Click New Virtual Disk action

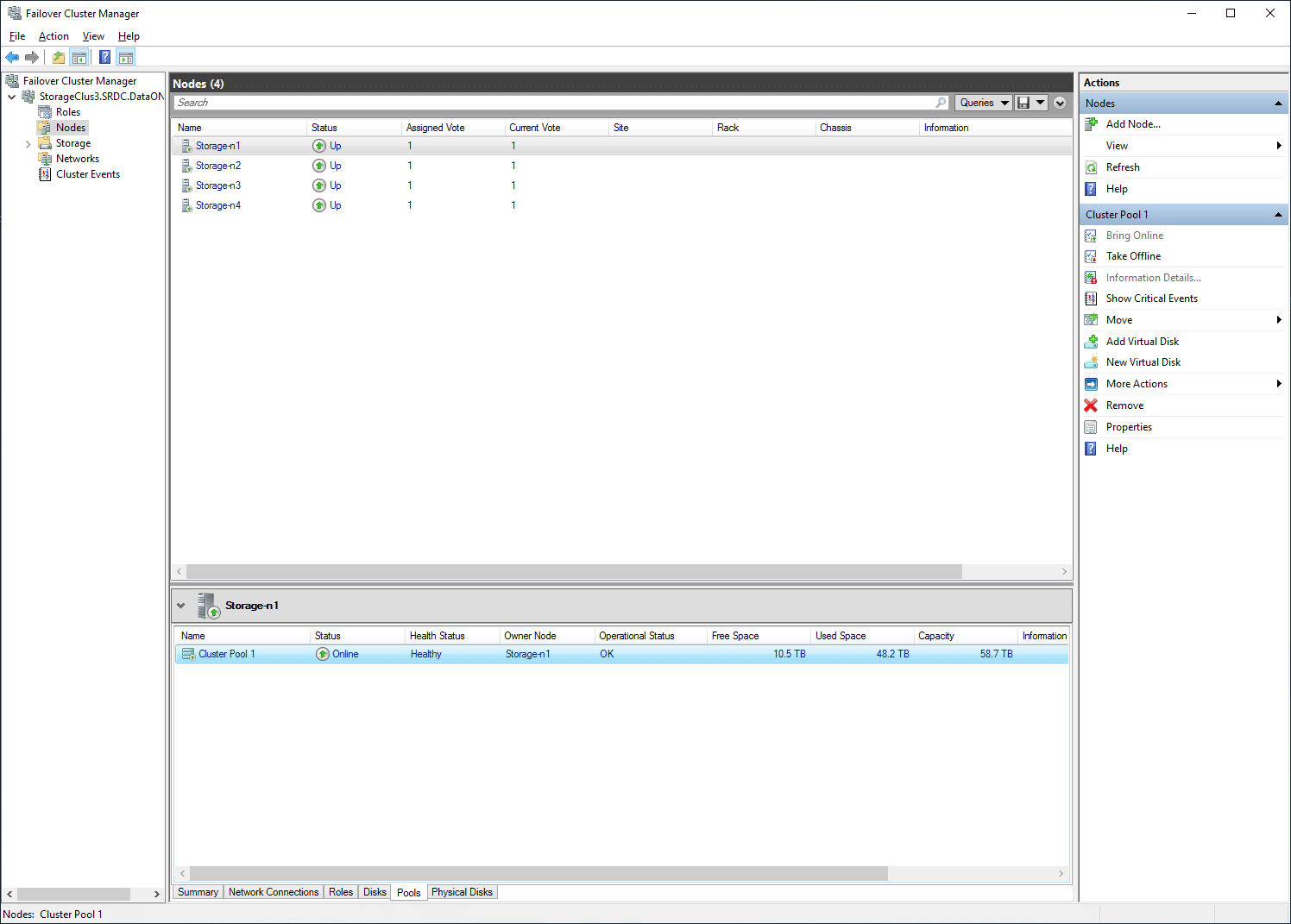1143,362
